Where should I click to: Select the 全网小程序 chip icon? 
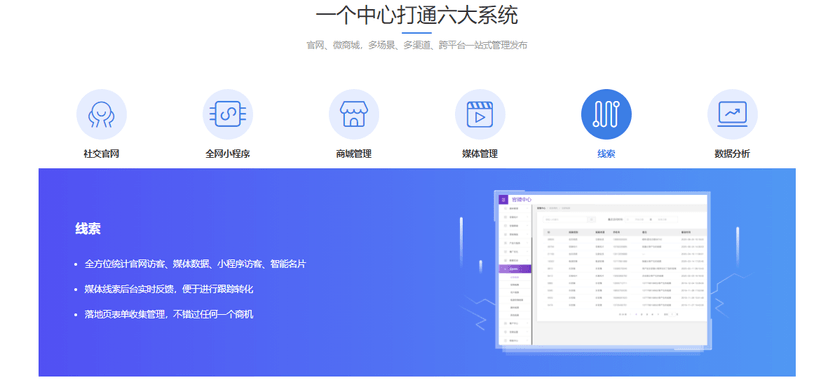click(x=228, y=114)
